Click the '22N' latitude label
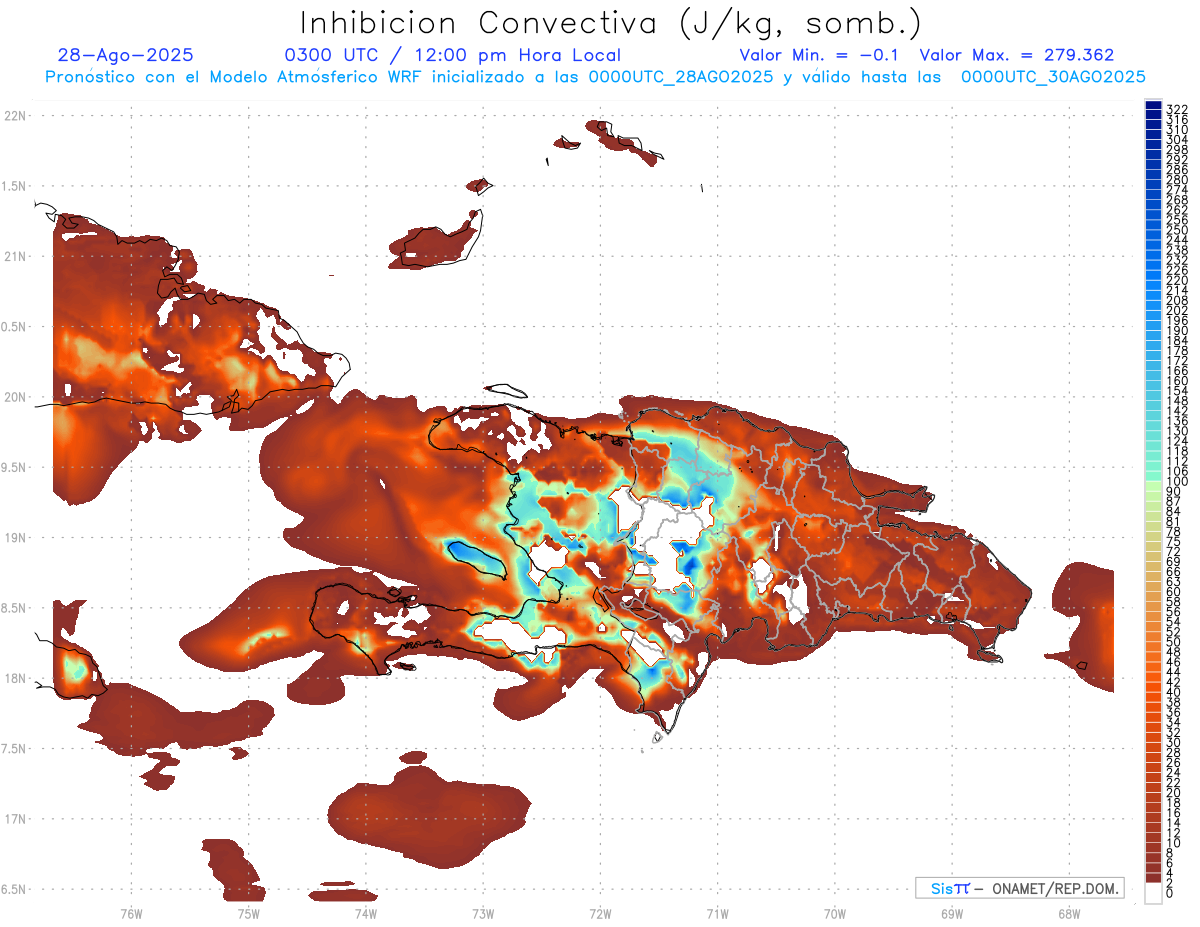 (15, 115)
